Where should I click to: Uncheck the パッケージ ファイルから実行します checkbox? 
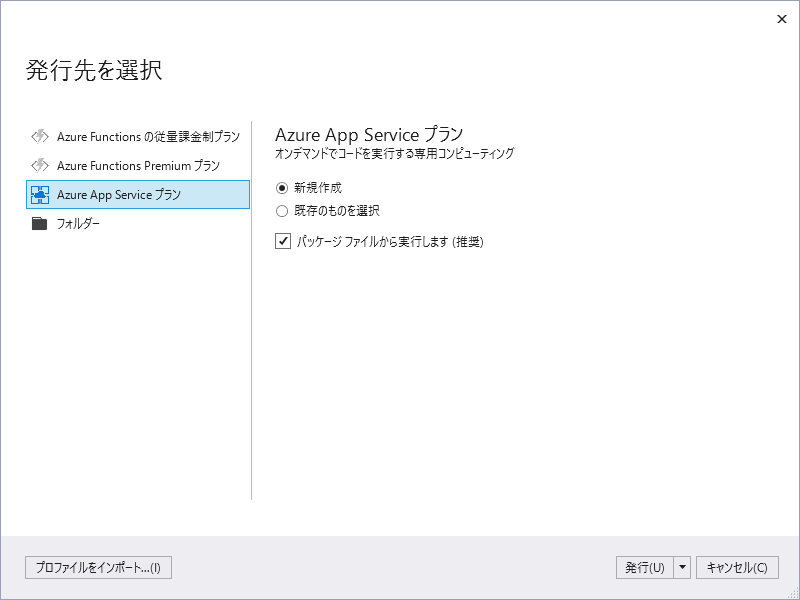click(x=283, y=241)
